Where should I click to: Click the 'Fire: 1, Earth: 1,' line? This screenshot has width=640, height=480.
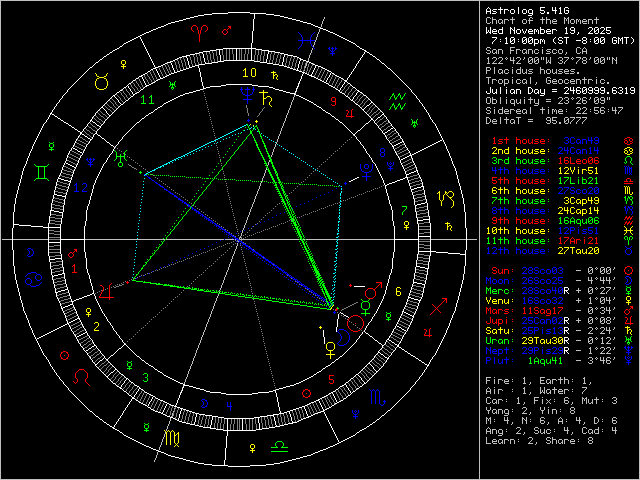coord(539,381)
